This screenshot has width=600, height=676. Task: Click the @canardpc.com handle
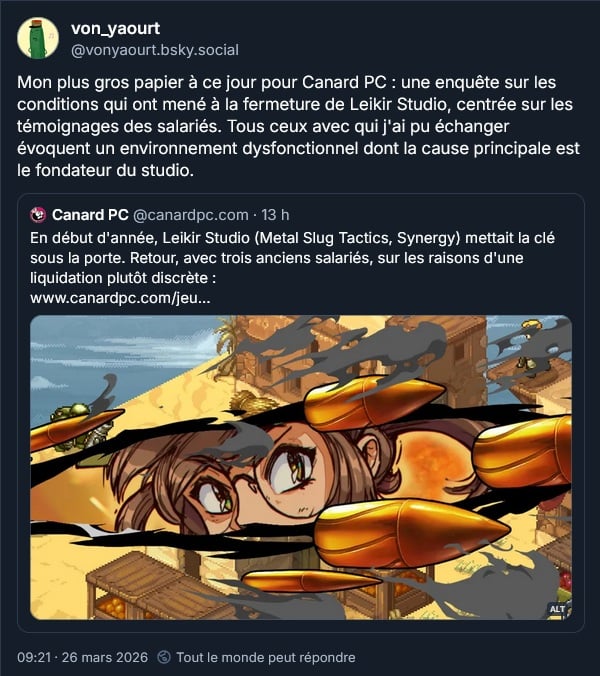click(x=191, y=215)
